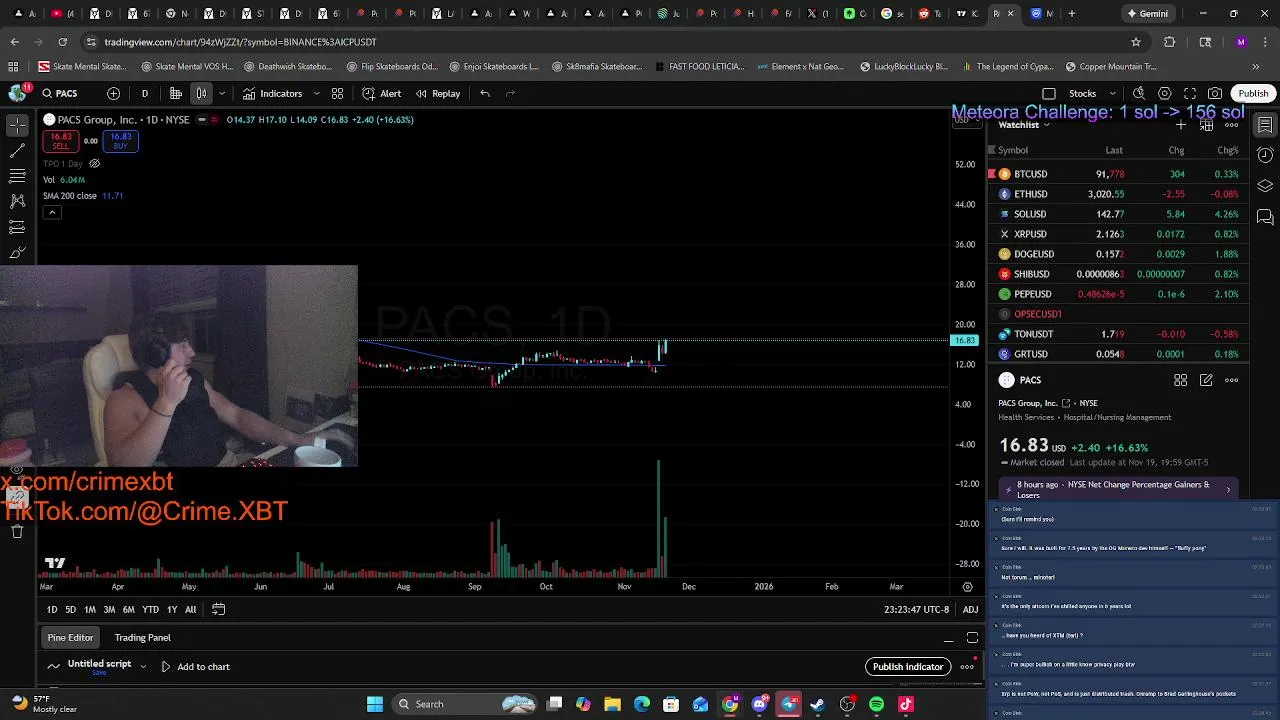Start bar Replay mode
1280x720 pixels.
coord(438,93)
